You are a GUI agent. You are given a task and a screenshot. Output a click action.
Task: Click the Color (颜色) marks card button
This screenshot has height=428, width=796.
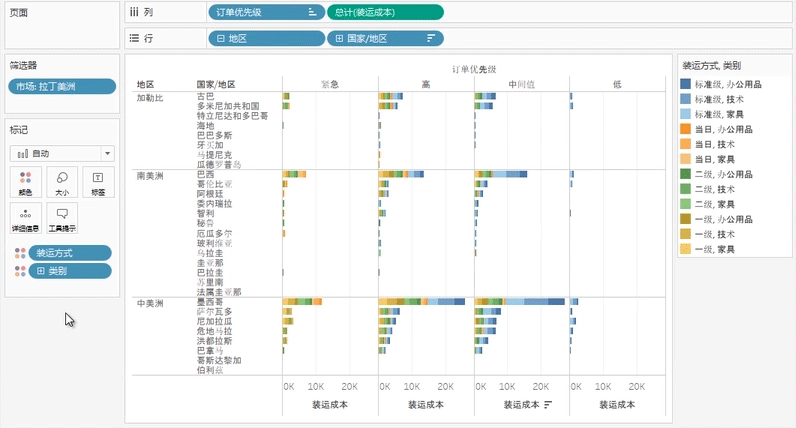[x=26, y=181]
